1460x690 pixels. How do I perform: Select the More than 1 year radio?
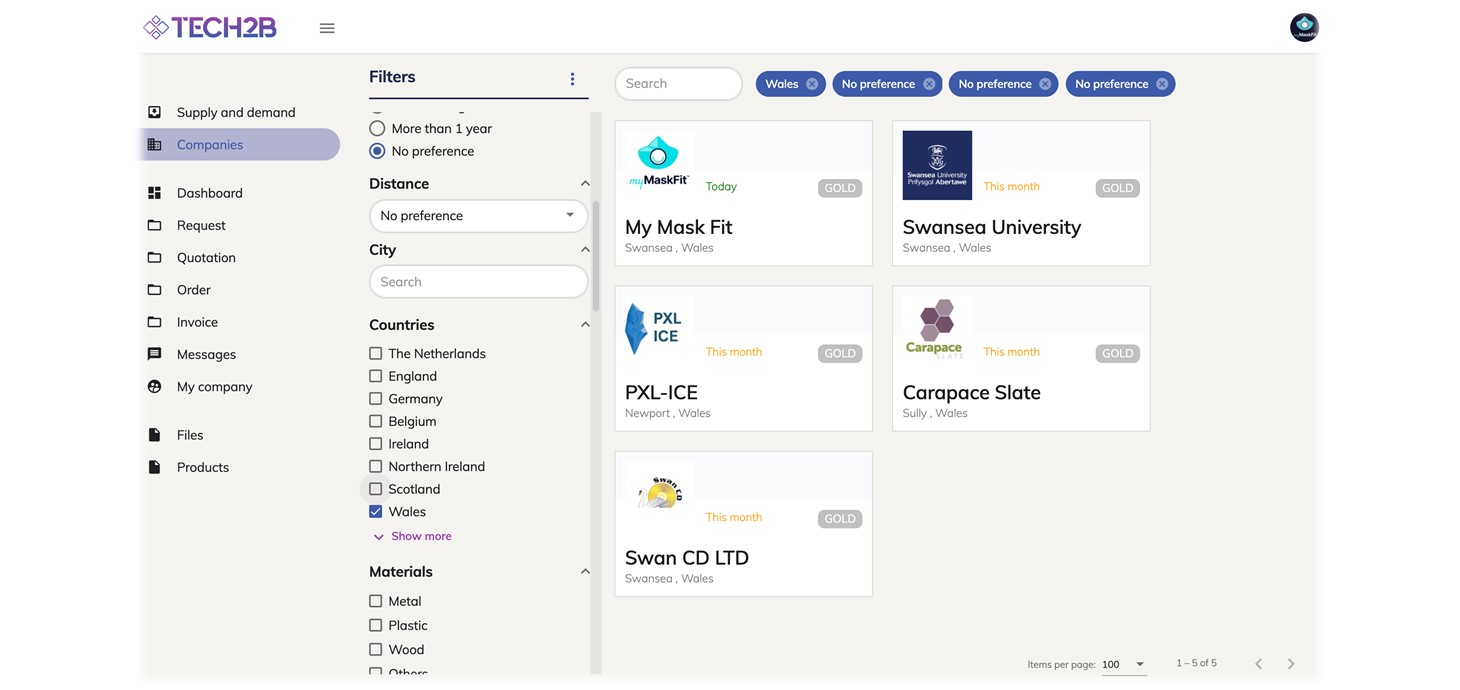tap(377, 129)
